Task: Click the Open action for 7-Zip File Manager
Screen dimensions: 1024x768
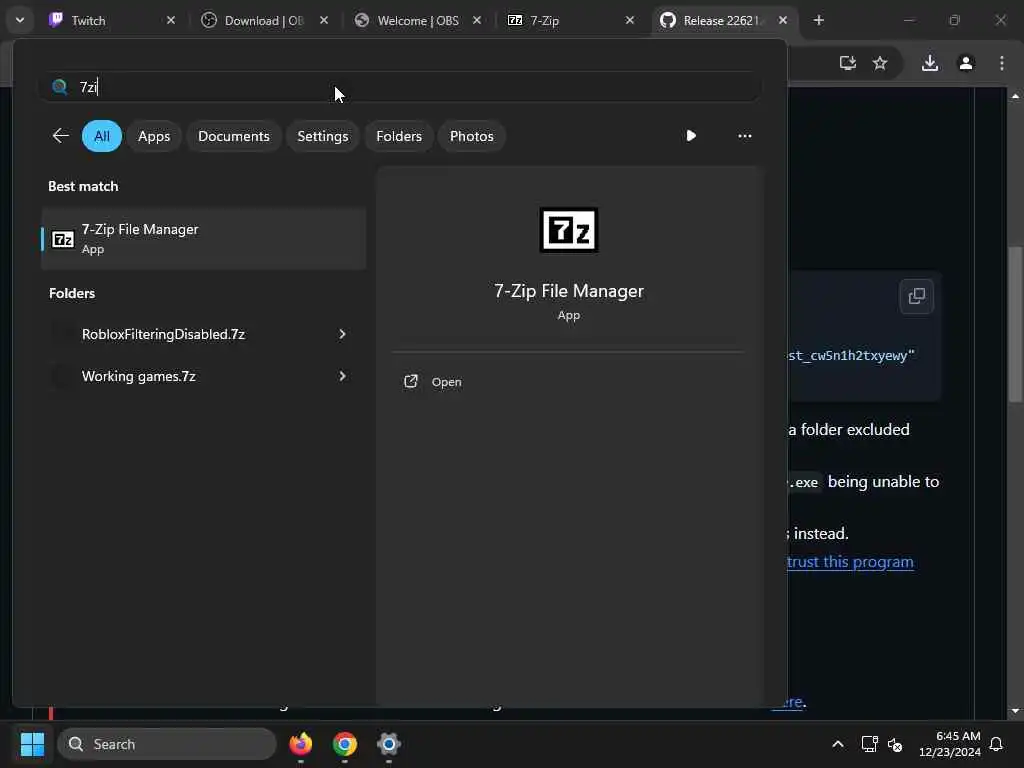Action: 433,382
